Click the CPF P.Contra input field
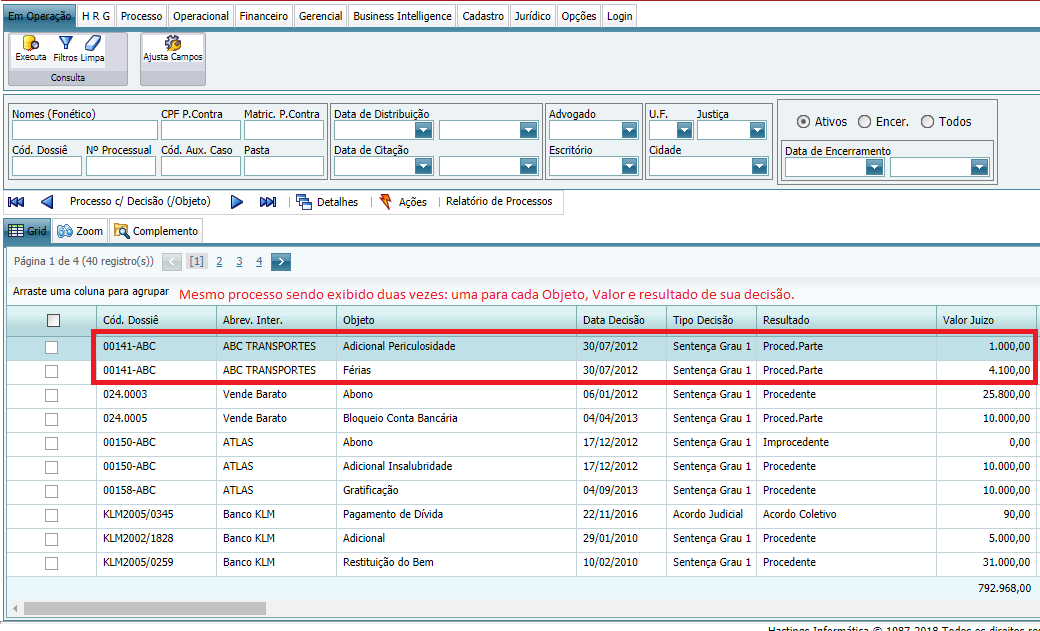Viewport: 1040px width, 631px height. [200, 130]
